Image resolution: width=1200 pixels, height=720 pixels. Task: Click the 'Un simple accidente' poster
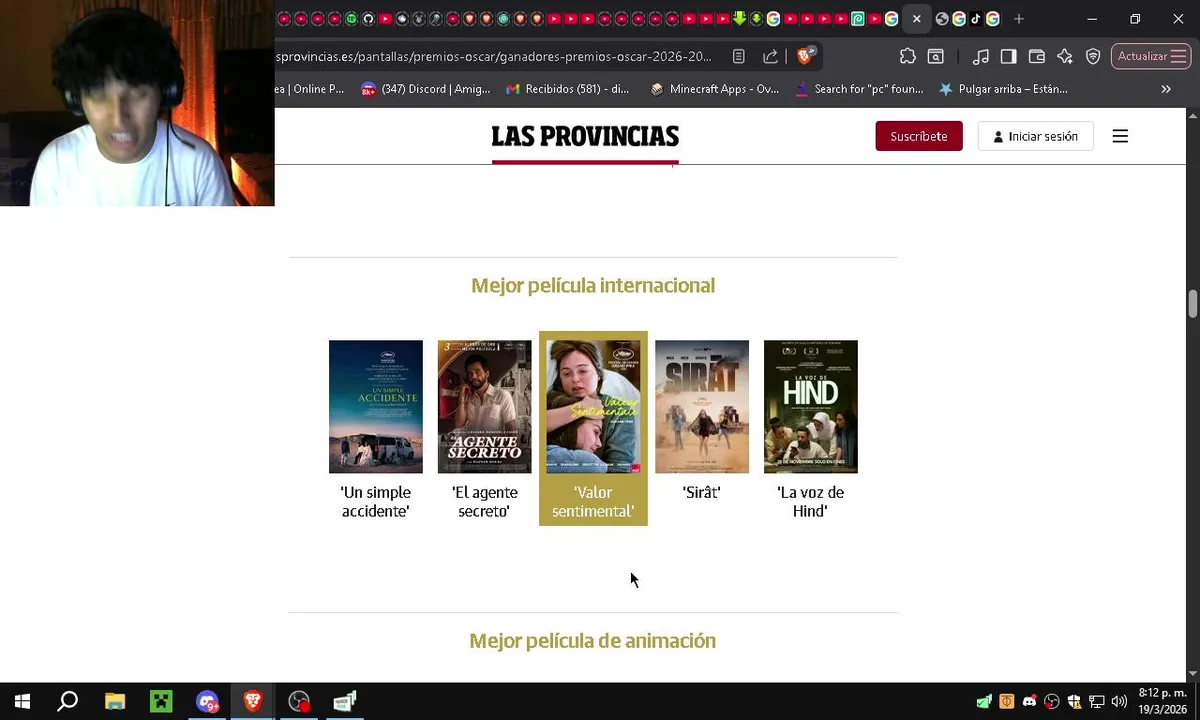(x=376, y=406)
